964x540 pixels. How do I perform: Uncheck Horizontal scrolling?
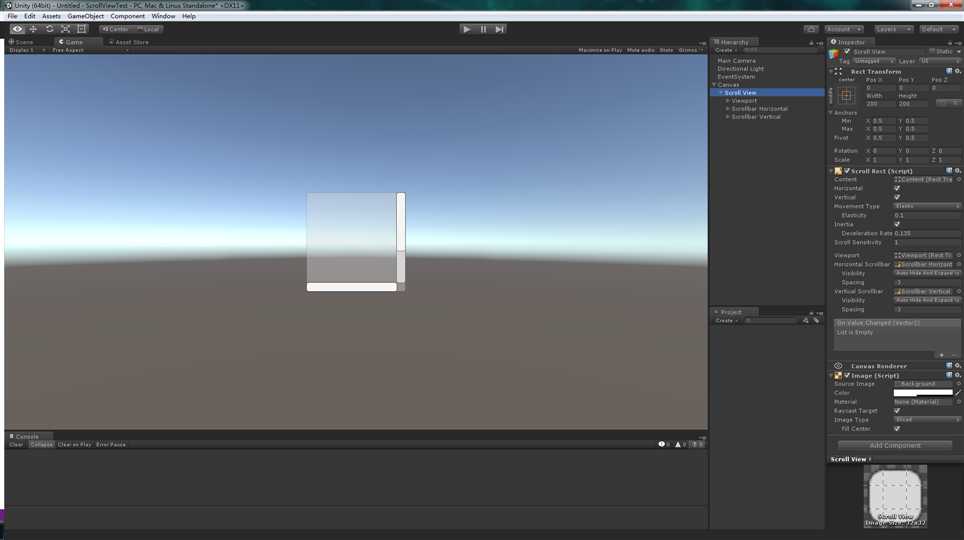point(897,188)
